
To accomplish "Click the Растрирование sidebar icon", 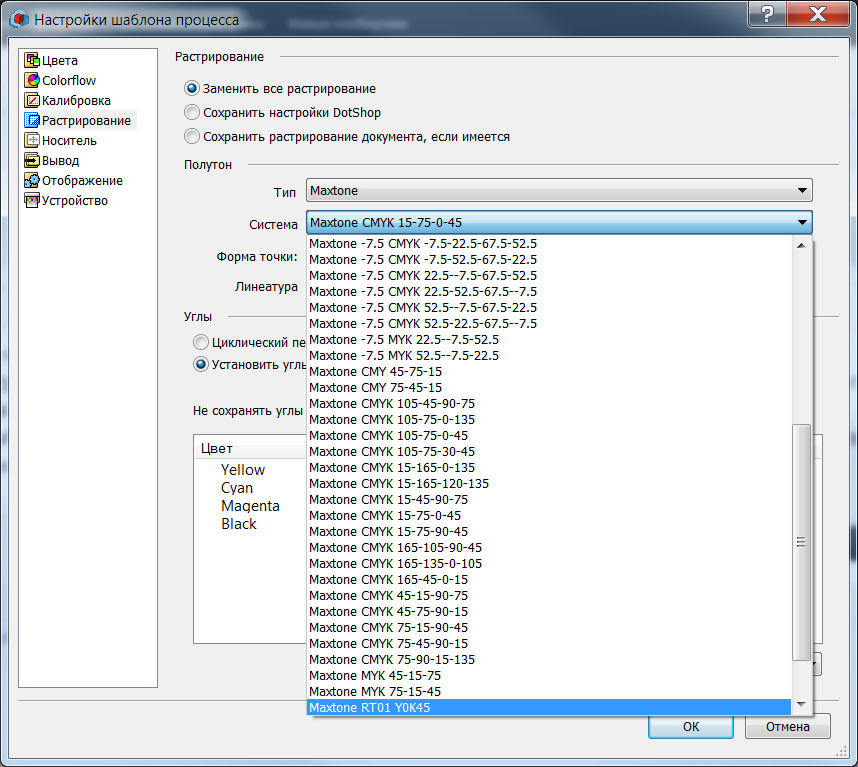I will [32, 120].
